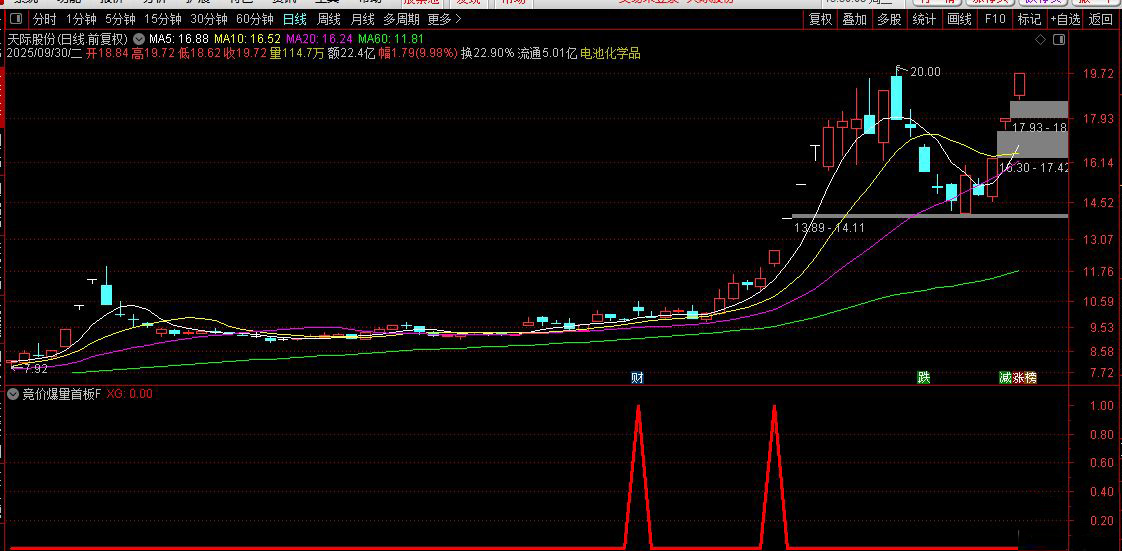
Task: Click the 跌 event marker
Action: [924, 378]
